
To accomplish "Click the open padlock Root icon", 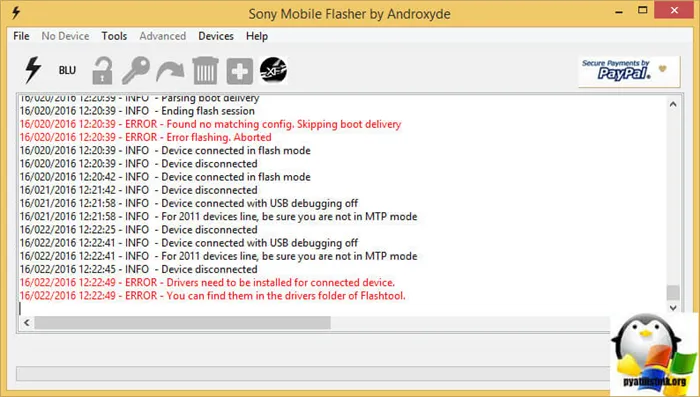I will coord(102,71).
